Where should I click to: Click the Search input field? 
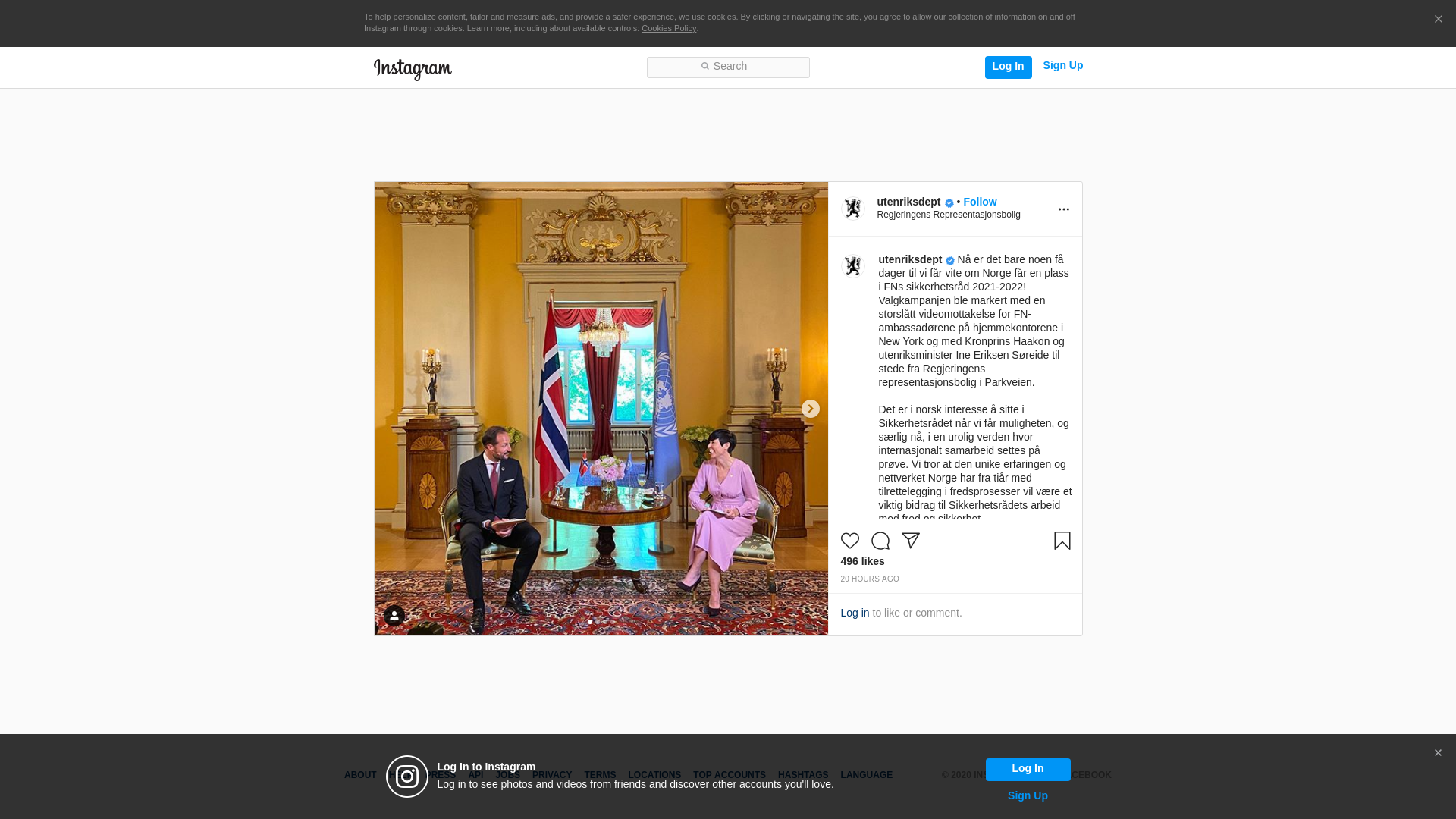point(727,67)
